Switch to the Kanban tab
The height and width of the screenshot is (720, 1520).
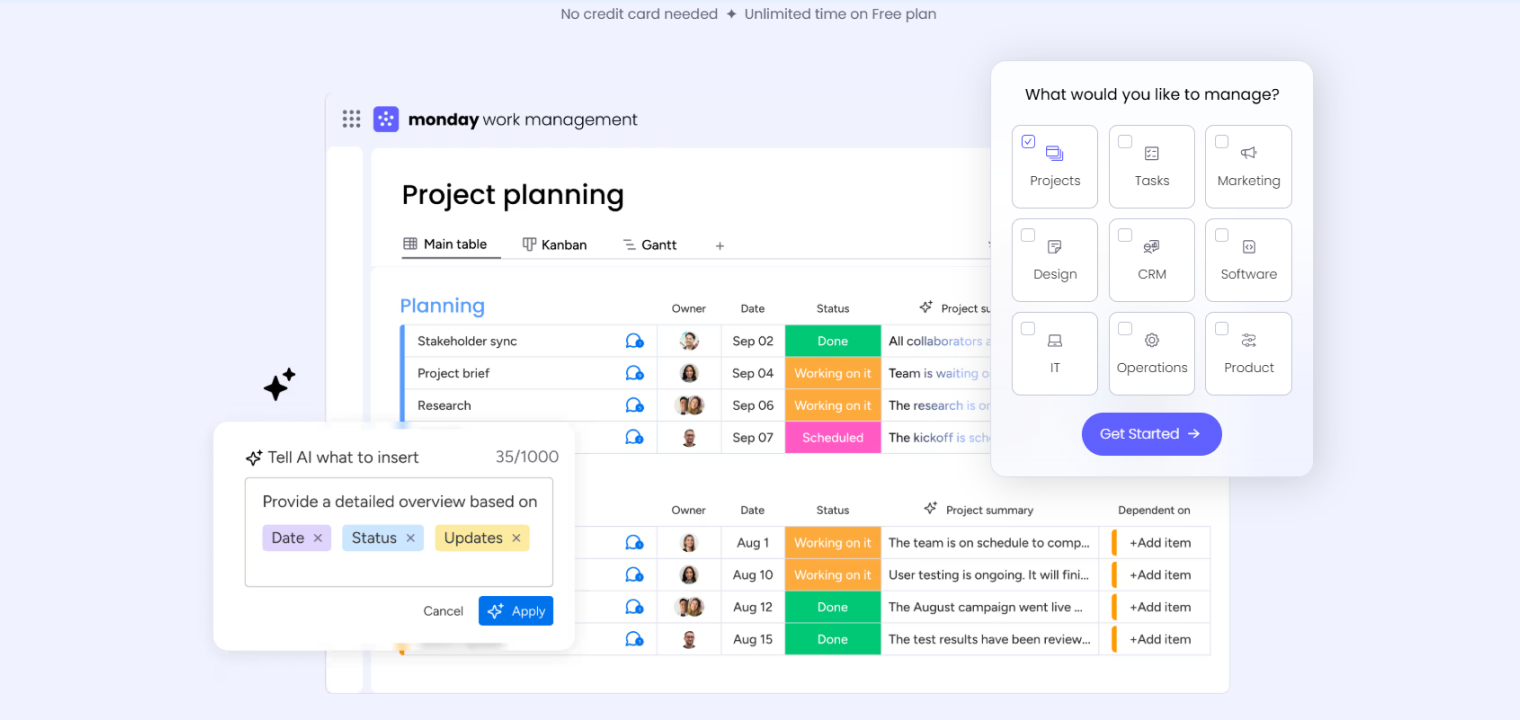[x=554, y=244]
